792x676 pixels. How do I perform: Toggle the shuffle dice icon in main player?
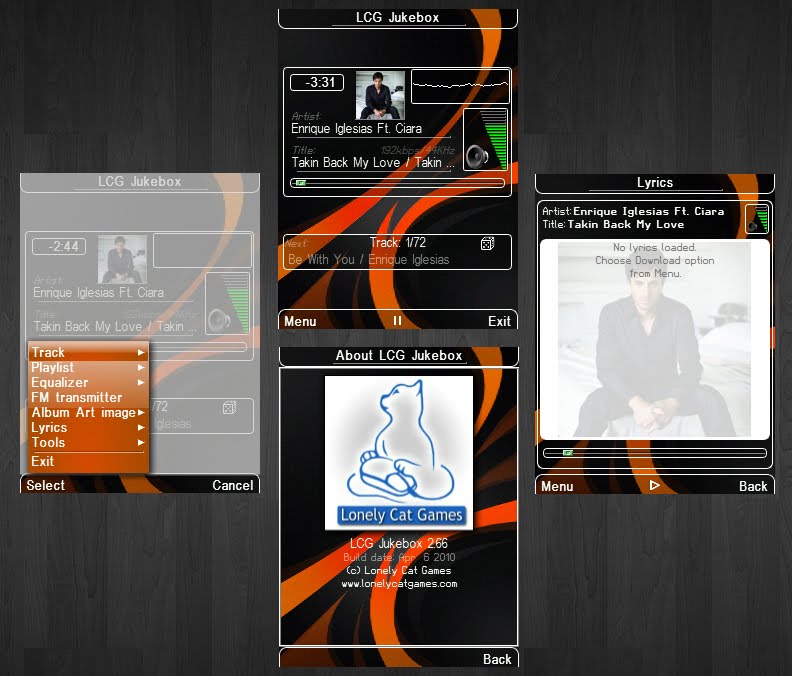487,244
